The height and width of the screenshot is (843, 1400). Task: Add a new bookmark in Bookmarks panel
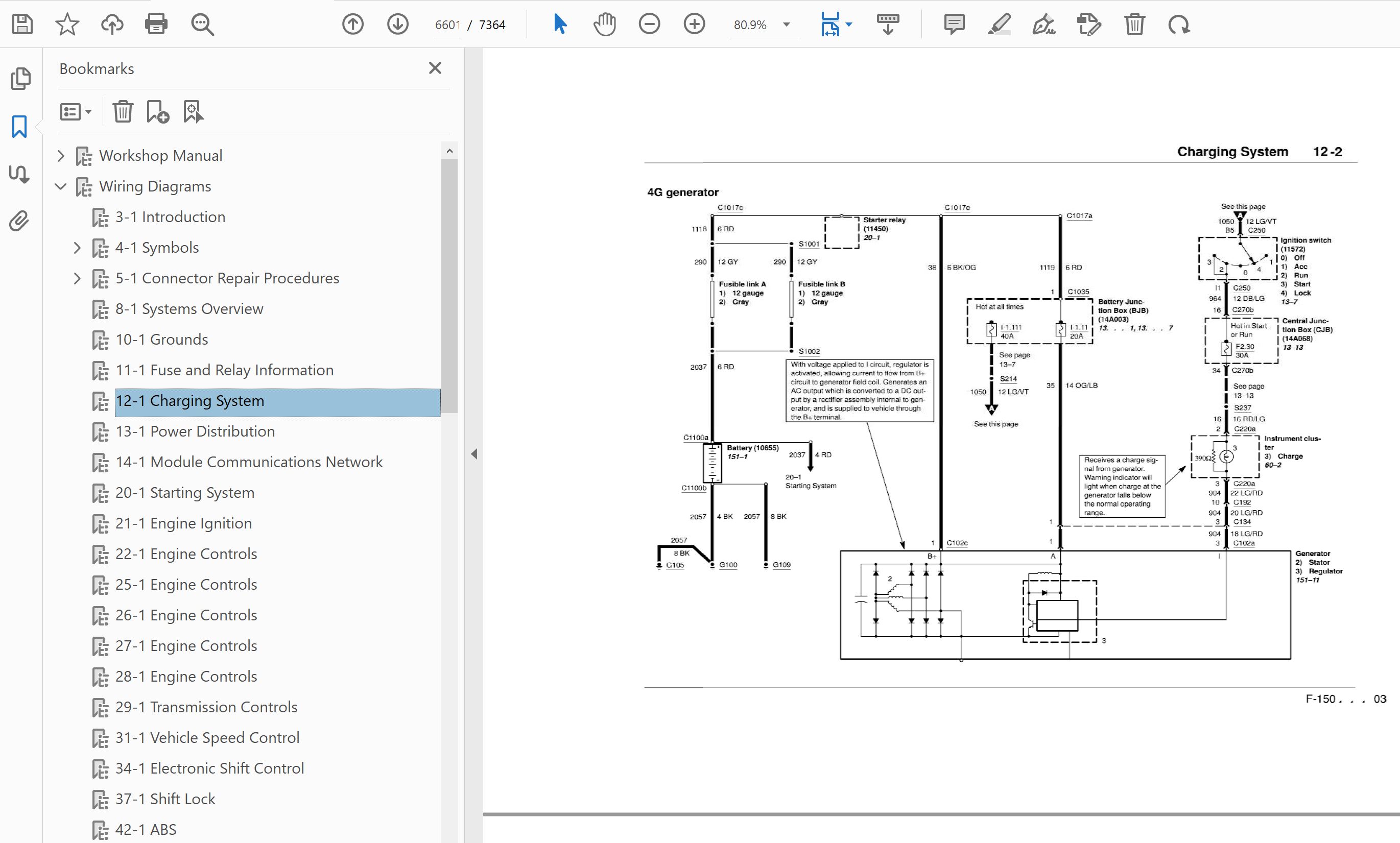click(157, 112)
